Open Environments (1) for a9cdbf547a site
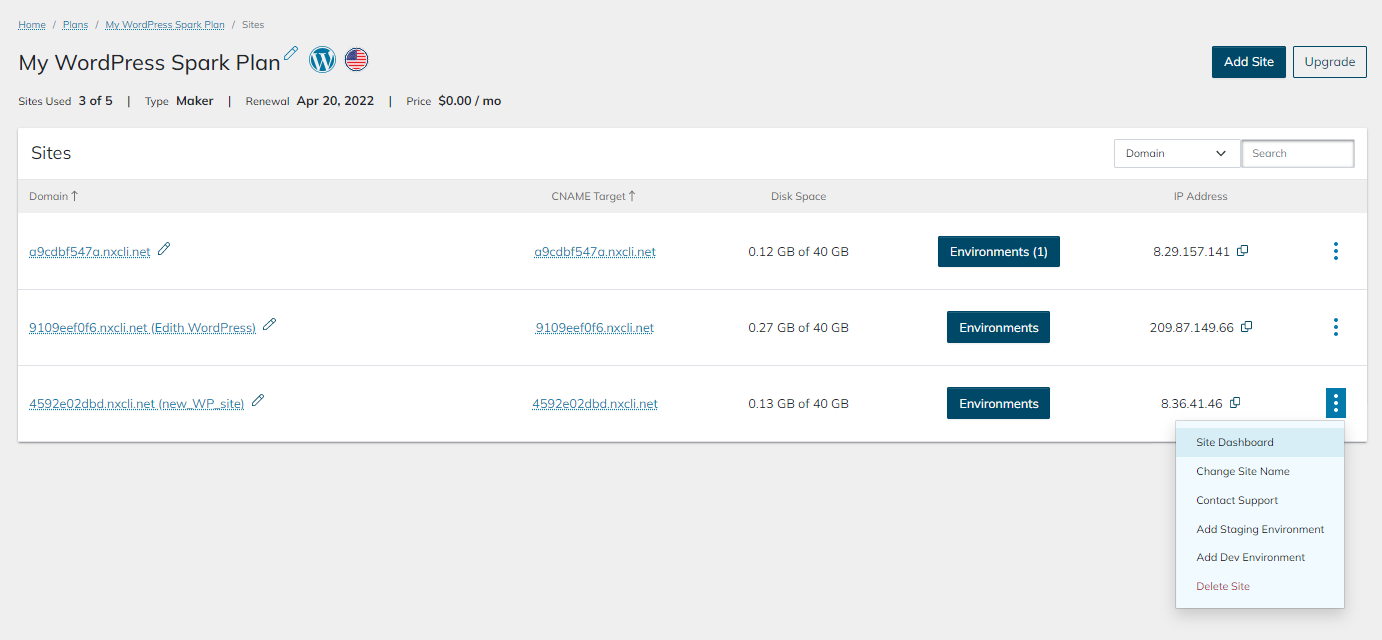This screenshot has width=1382, height=640. (999, 251)
